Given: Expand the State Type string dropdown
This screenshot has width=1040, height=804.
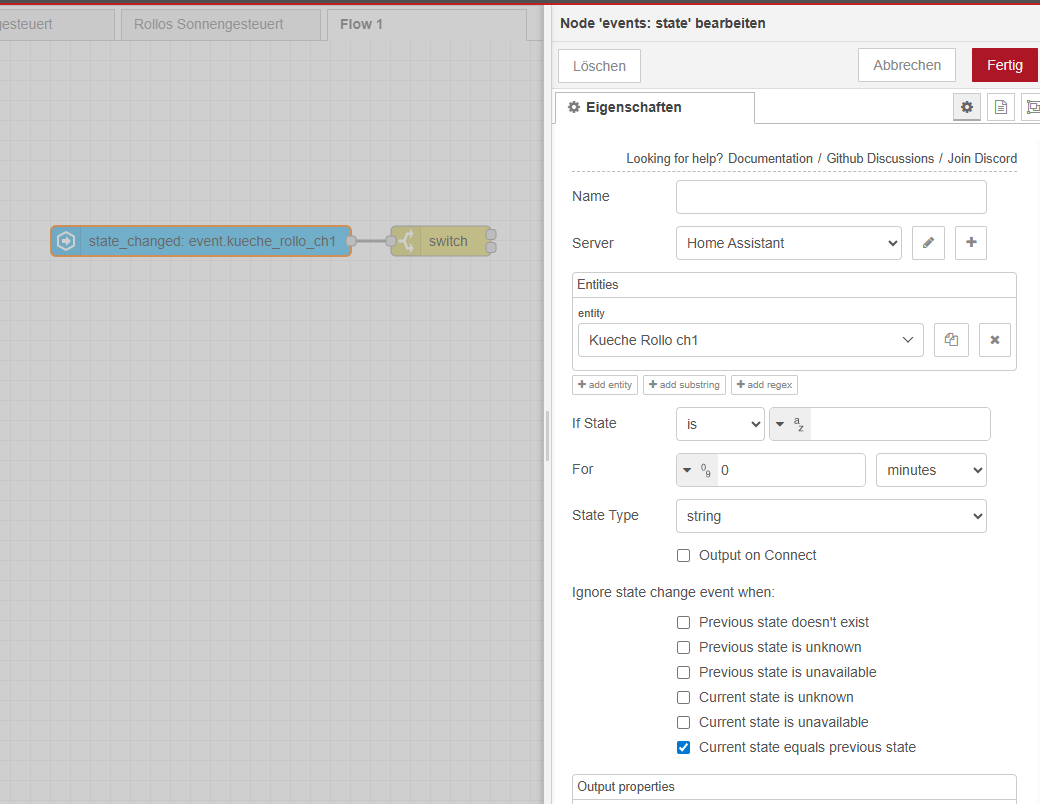Looking at the screenshot, I should pyautogui.click(x=830, y=516).
